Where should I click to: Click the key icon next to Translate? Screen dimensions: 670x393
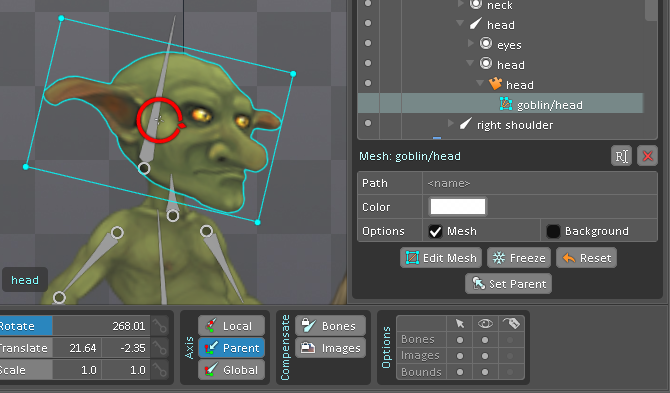160,348
